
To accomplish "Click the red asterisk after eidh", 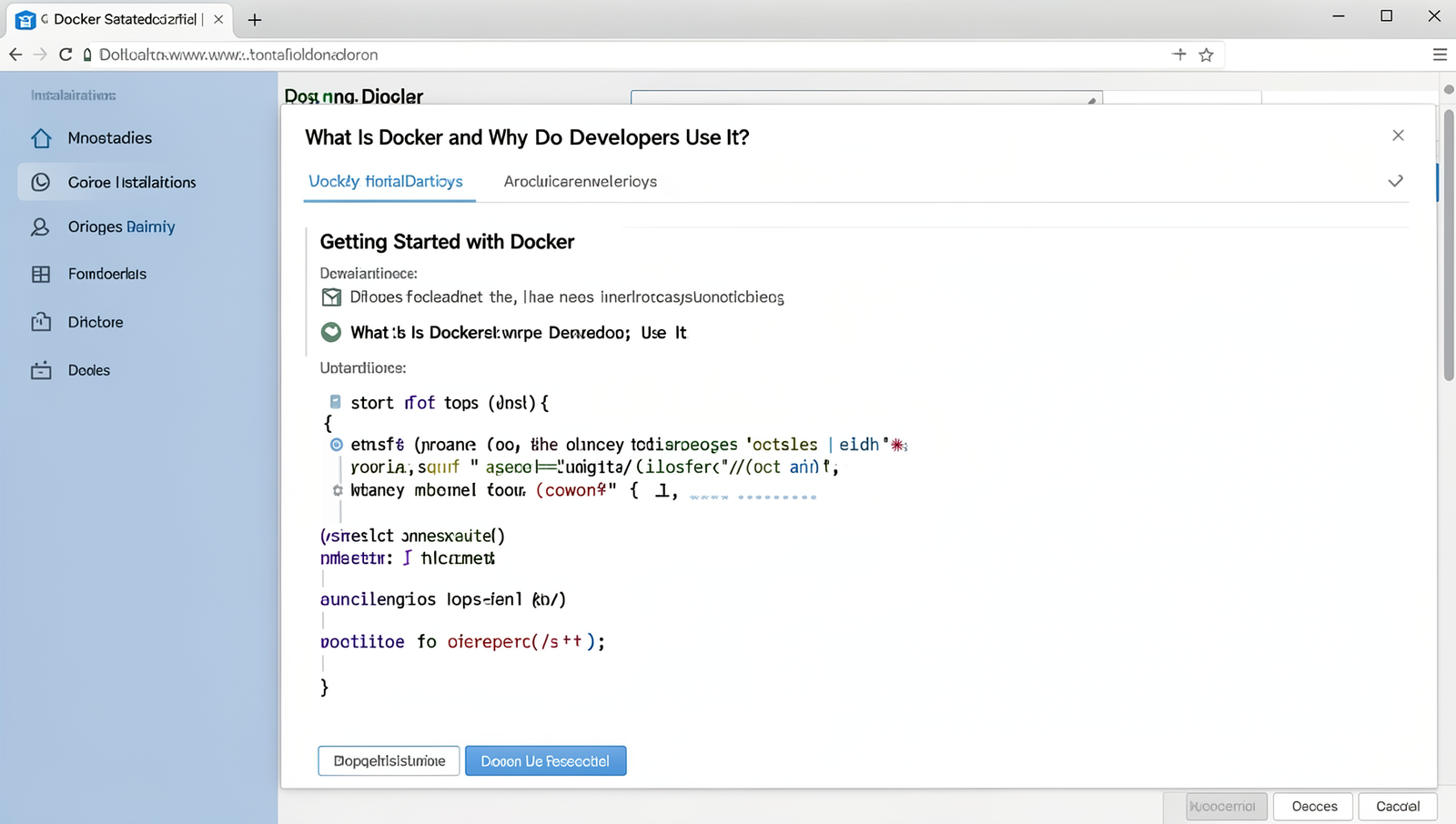I will [x=898, y=445].
